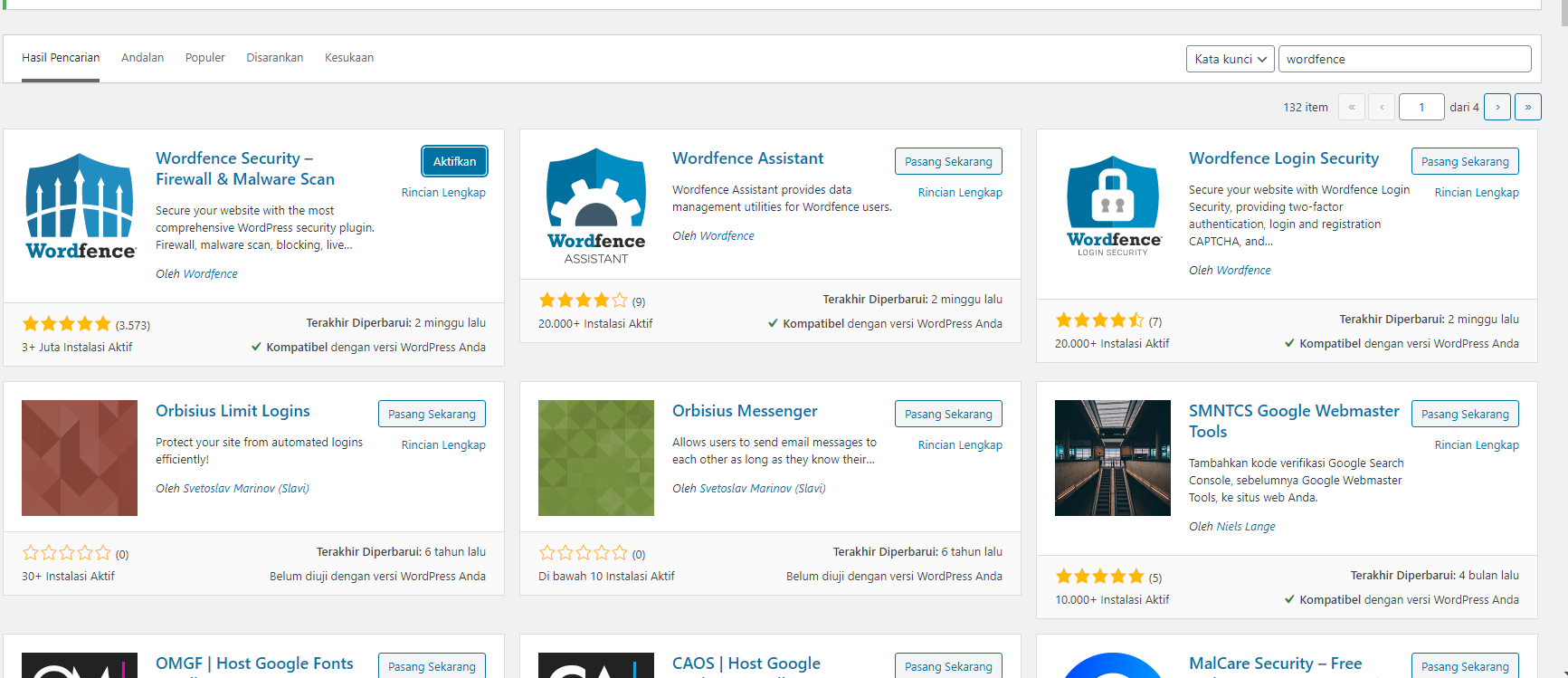Click the SMNTCS Google Webmaster Tools thumbnail
Image resolution: width=1568 pixels, height=678 pixels.
pyautogui.click(x=1113, y=458)
